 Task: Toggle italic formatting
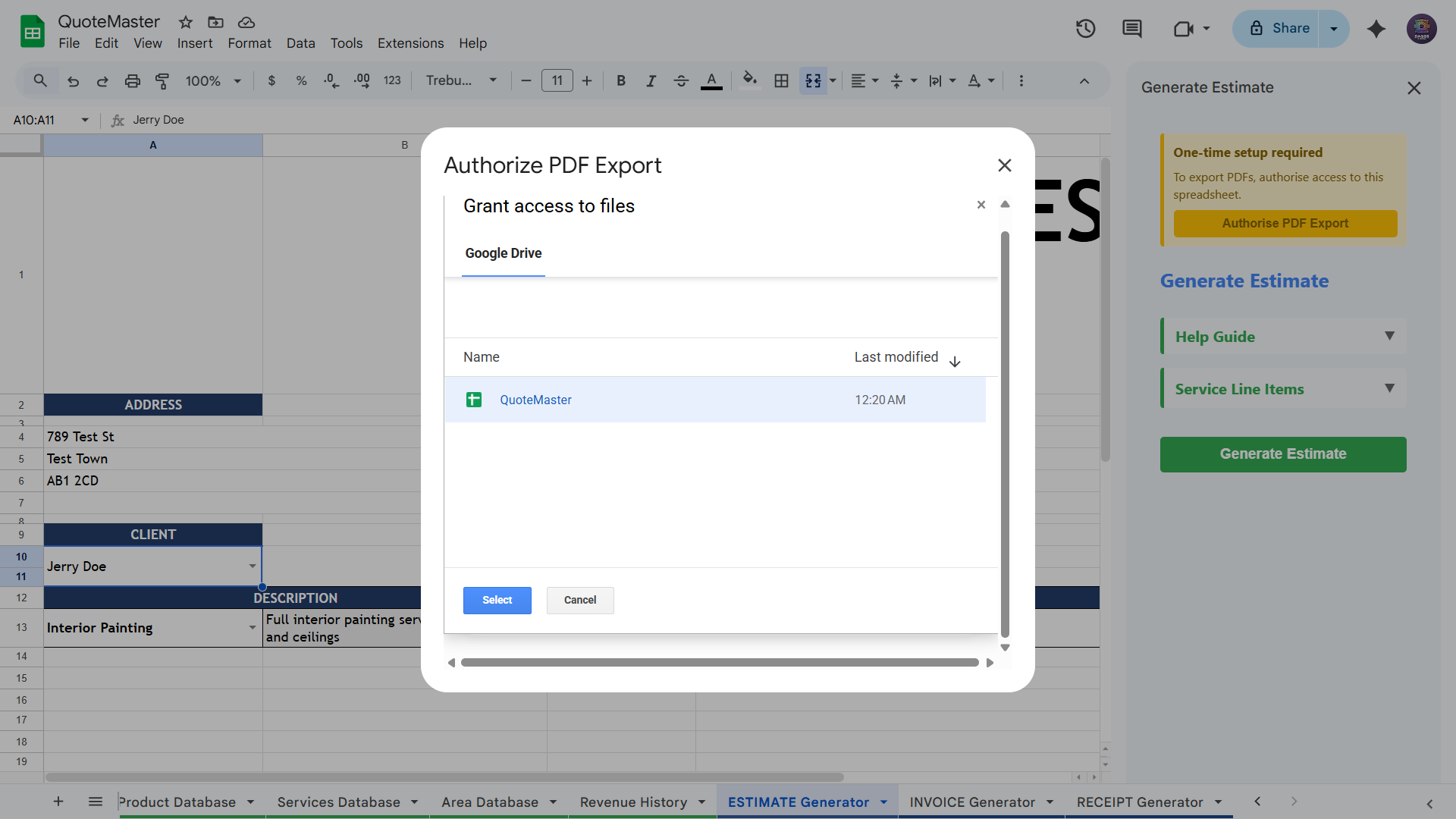click(651, 80)
